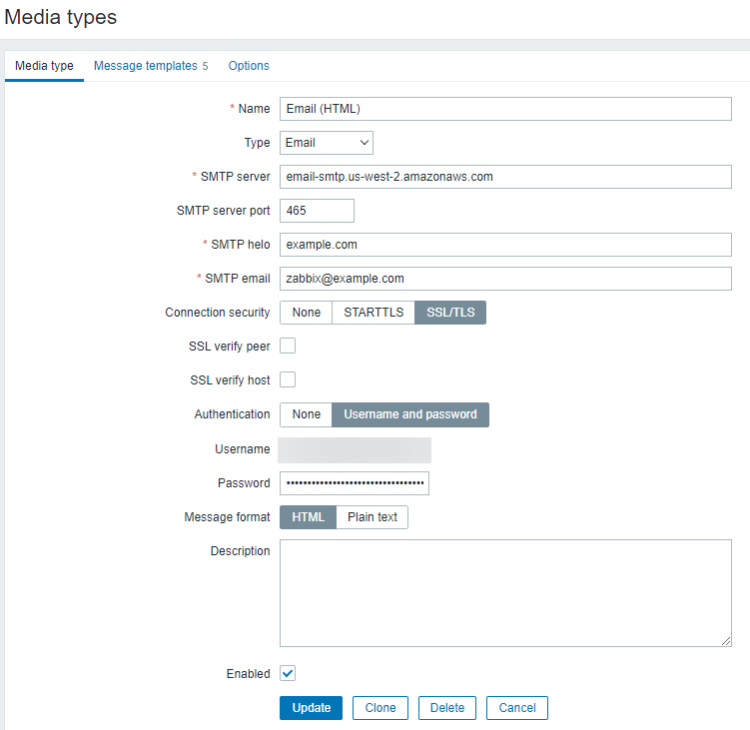Switch Message format to Plain text
Screen dimensions: 750x730
(372, 517)
